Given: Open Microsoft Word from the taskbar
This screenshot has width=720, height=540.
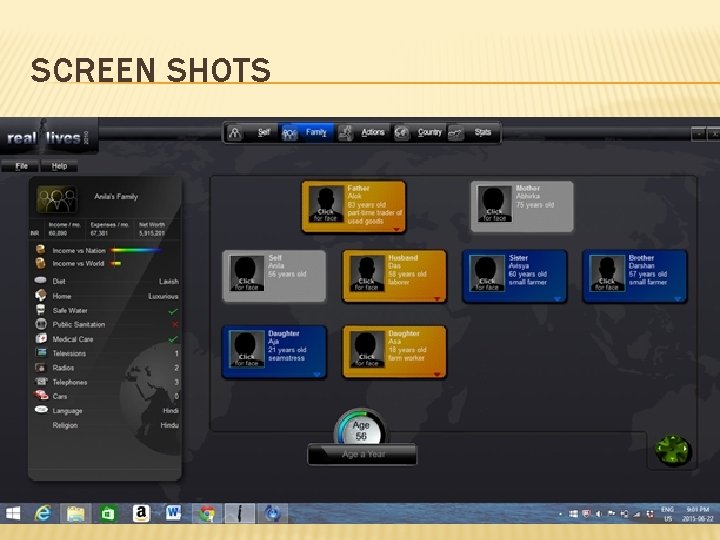Looking at the screenshot, I should pos(174,512).
